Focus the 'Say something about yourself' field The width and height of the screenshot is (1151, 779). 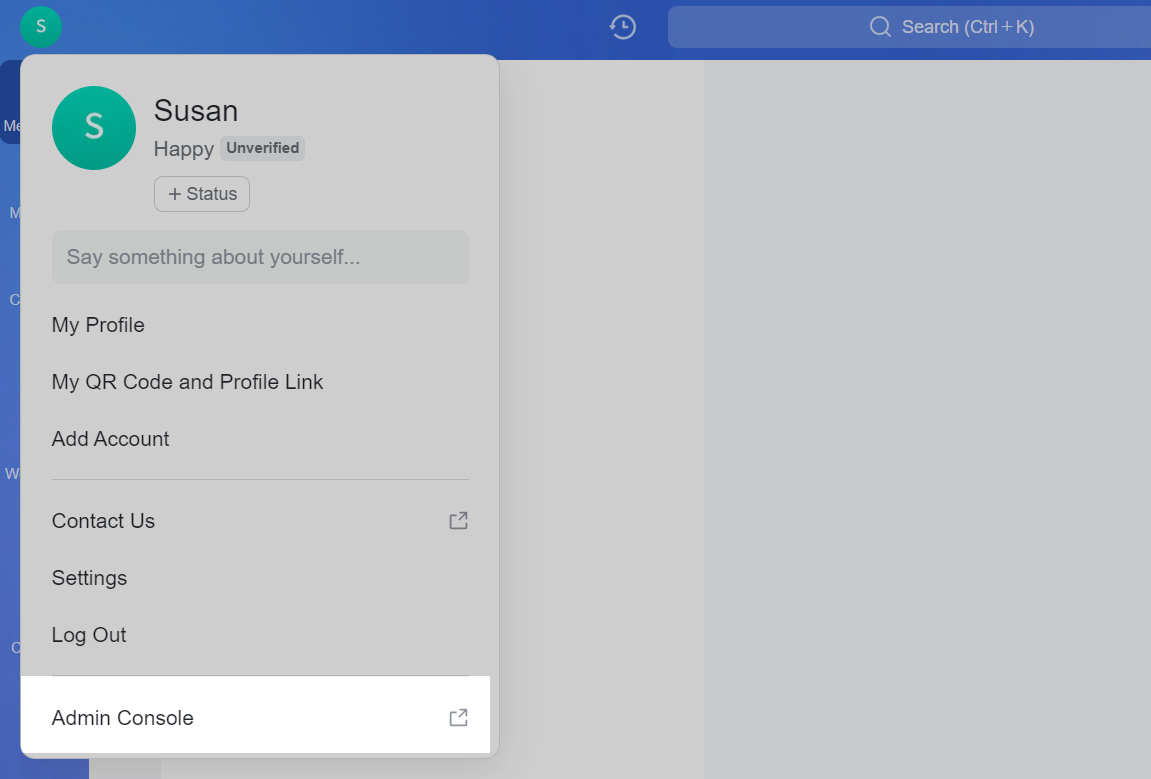[260, 257]
